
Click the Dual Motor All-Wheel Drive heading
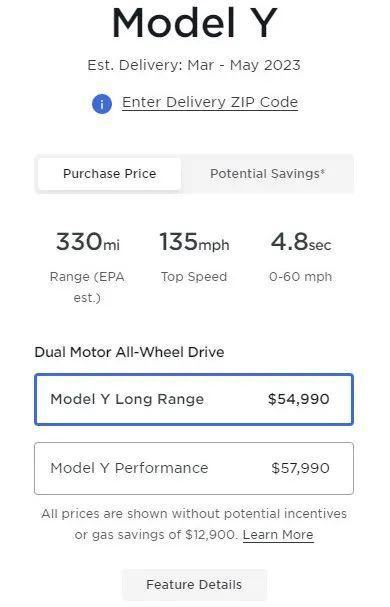(129, 352)
